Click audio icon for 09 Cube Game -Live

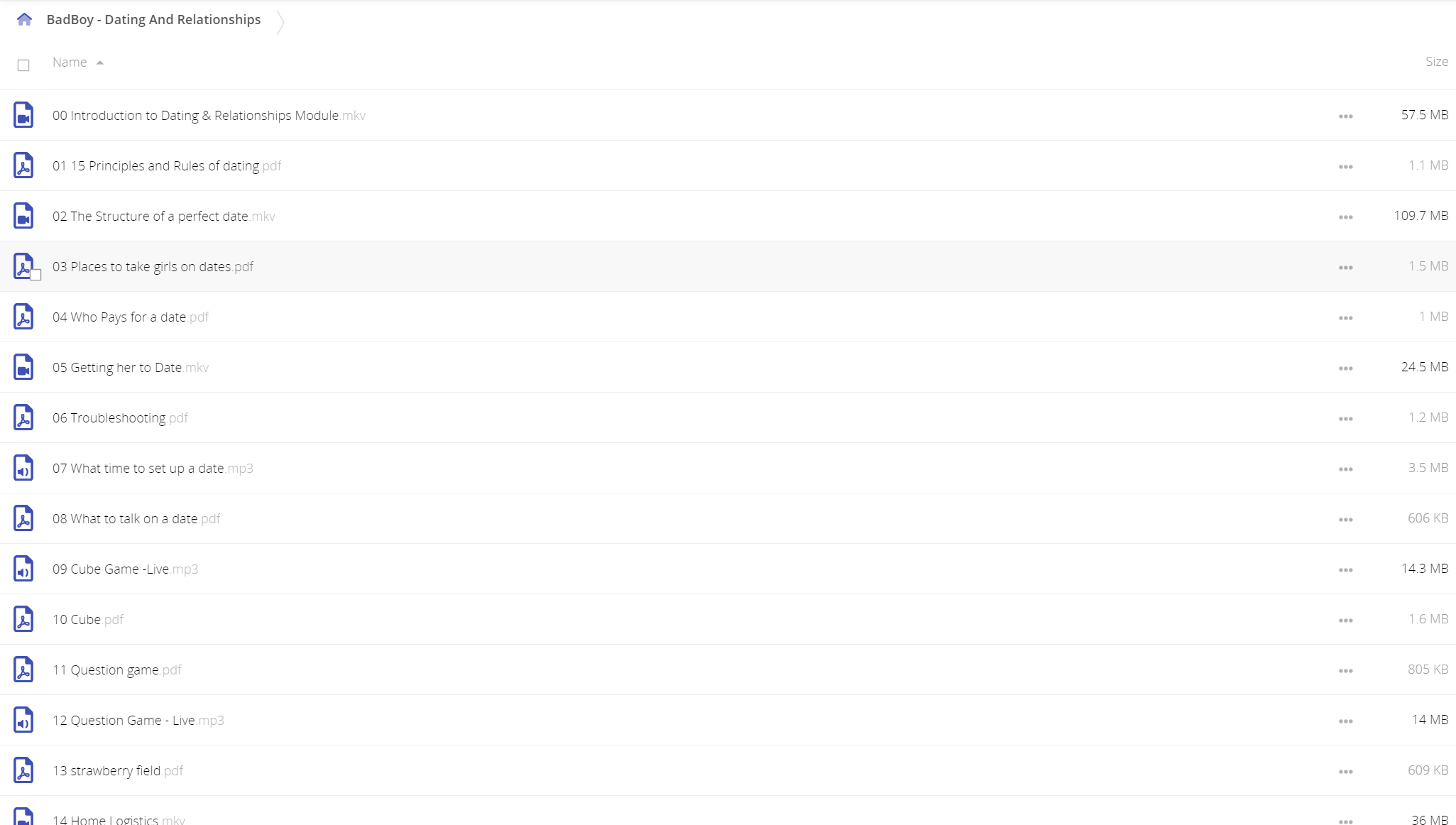tap(23, 569)
